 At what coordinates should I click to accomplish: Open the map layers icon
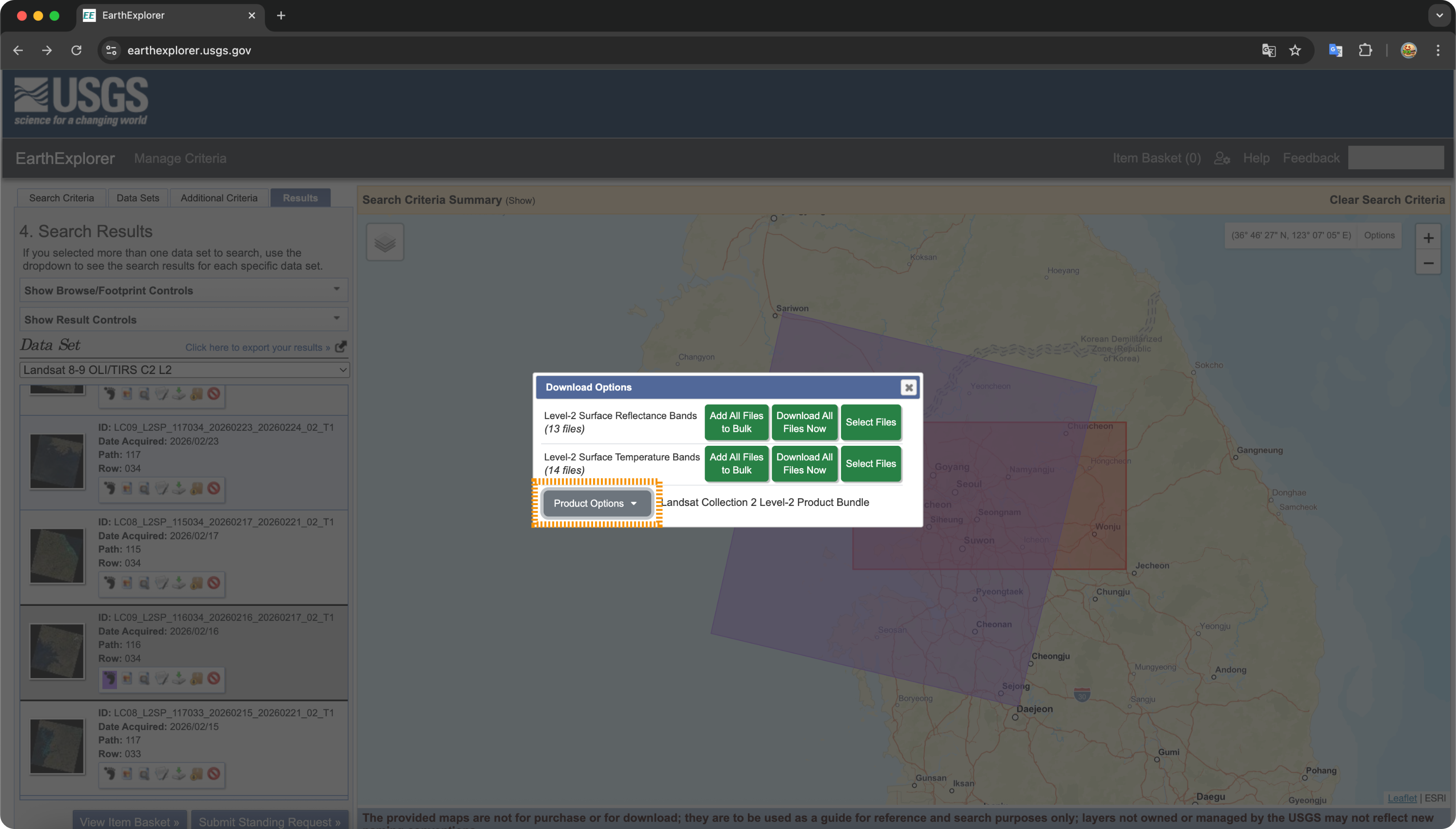tap(385, 243)
